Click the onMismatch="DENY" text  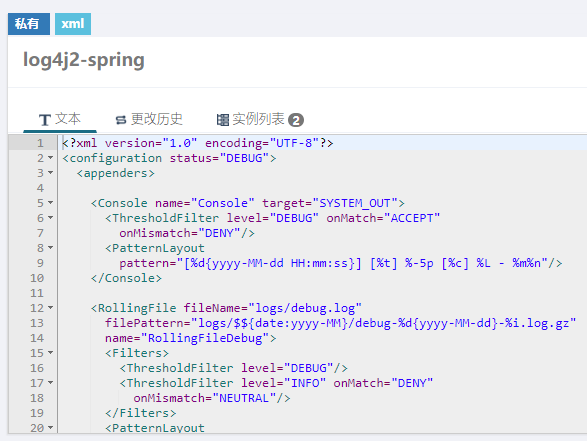tap(180, 233)
